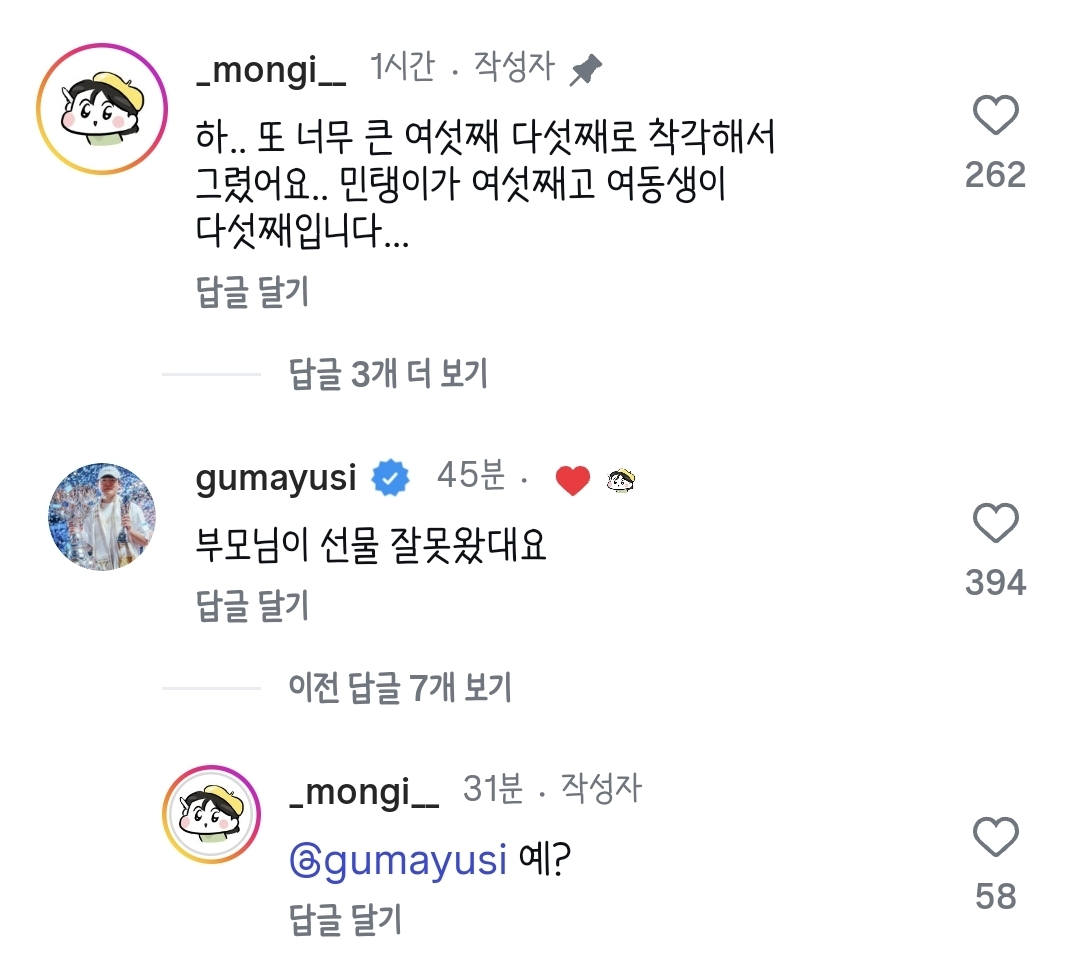
Task: Click the red heart next to 45분
Action: 573,480
